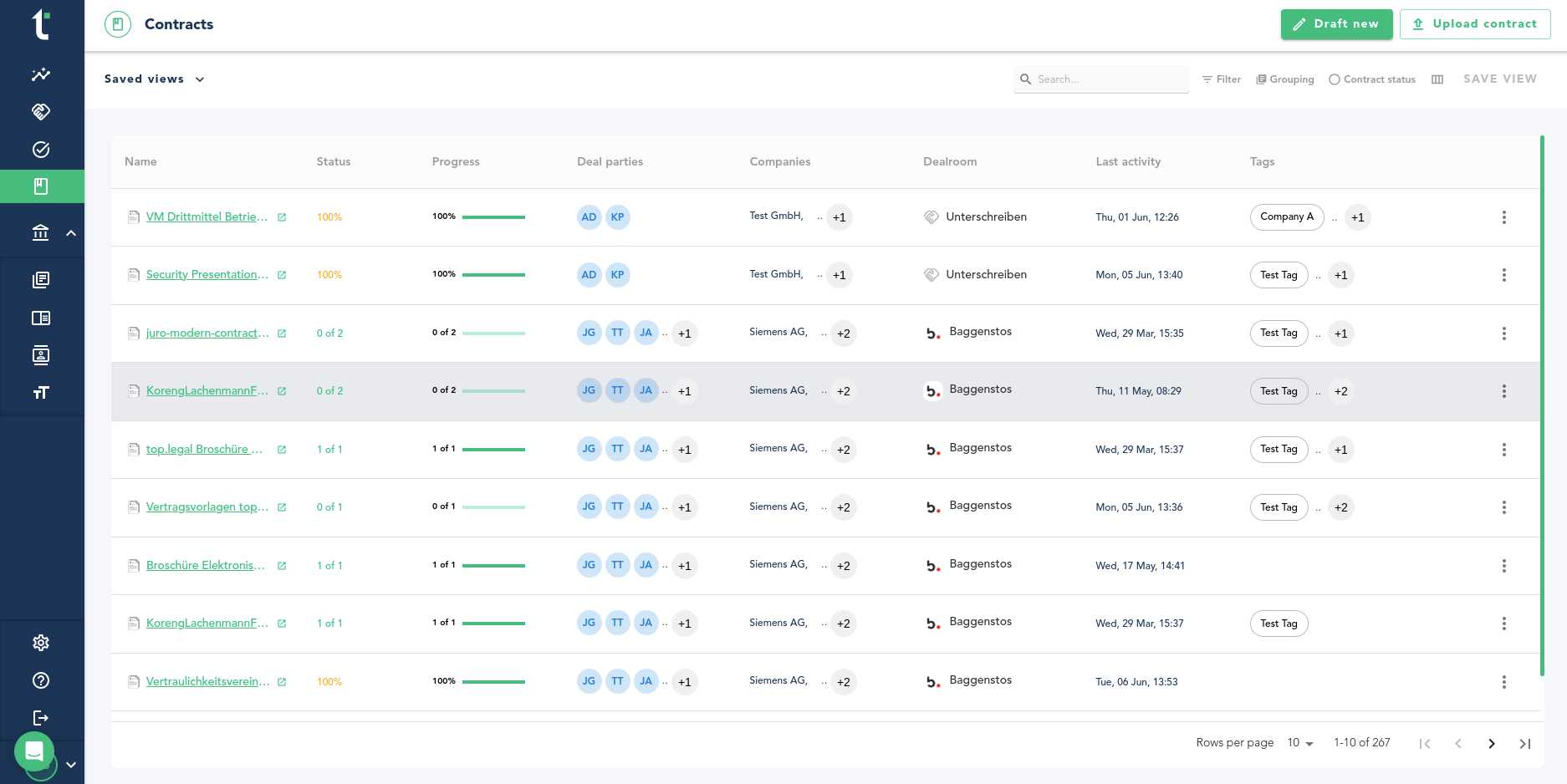Viewport: 1567px width, 784px height.
Task: Open the Grouping option in toolbar
Action: [1284, 79]
